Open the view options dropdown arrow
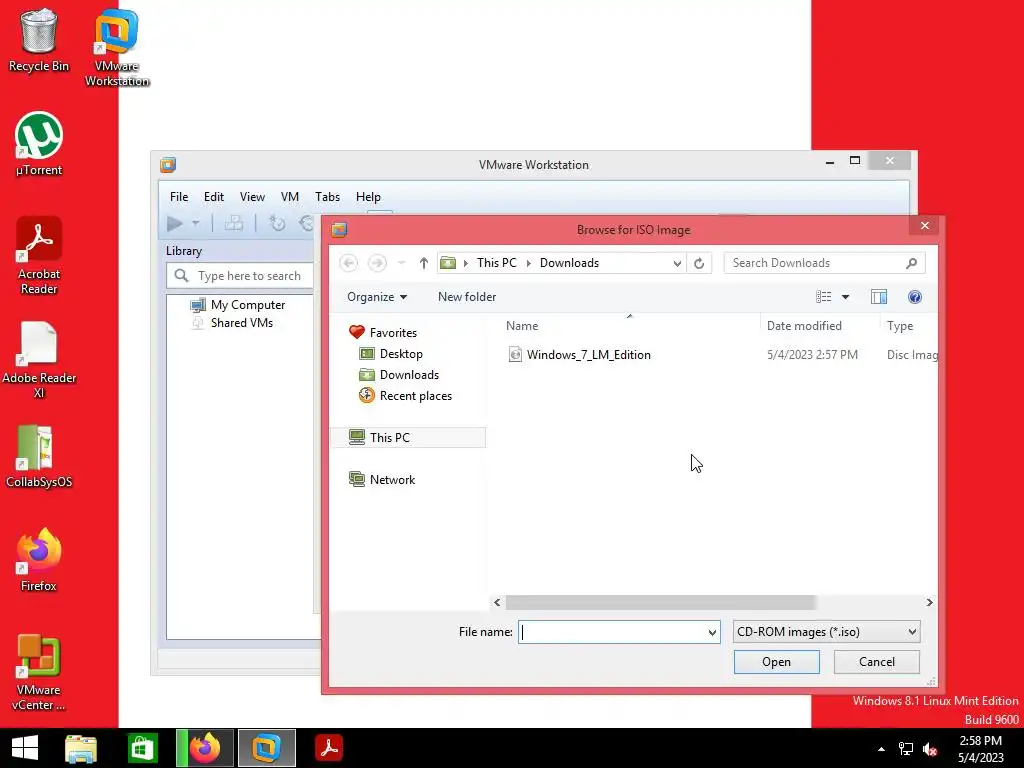Viewport: 1024px width, 768px height. click(x=845, y=297)
